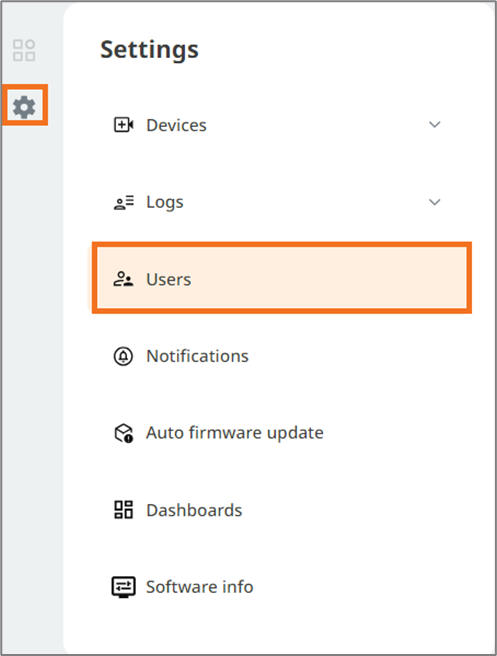Screen dimensions: 497x656
Task: Click the Settings gear icon
Action: [24, 107]
